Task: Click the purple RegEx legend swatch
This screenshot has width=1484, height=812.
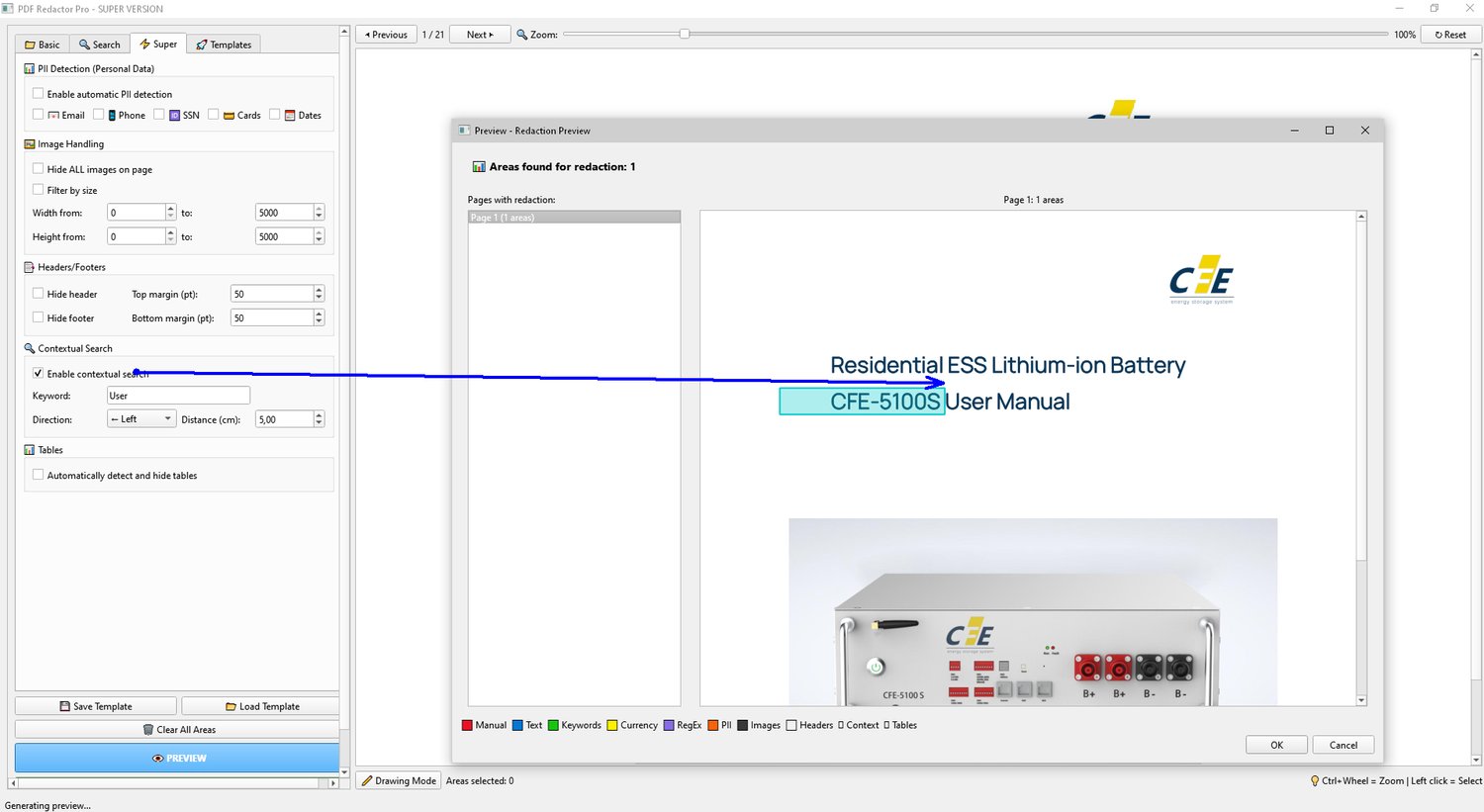Action: [669, 725]
